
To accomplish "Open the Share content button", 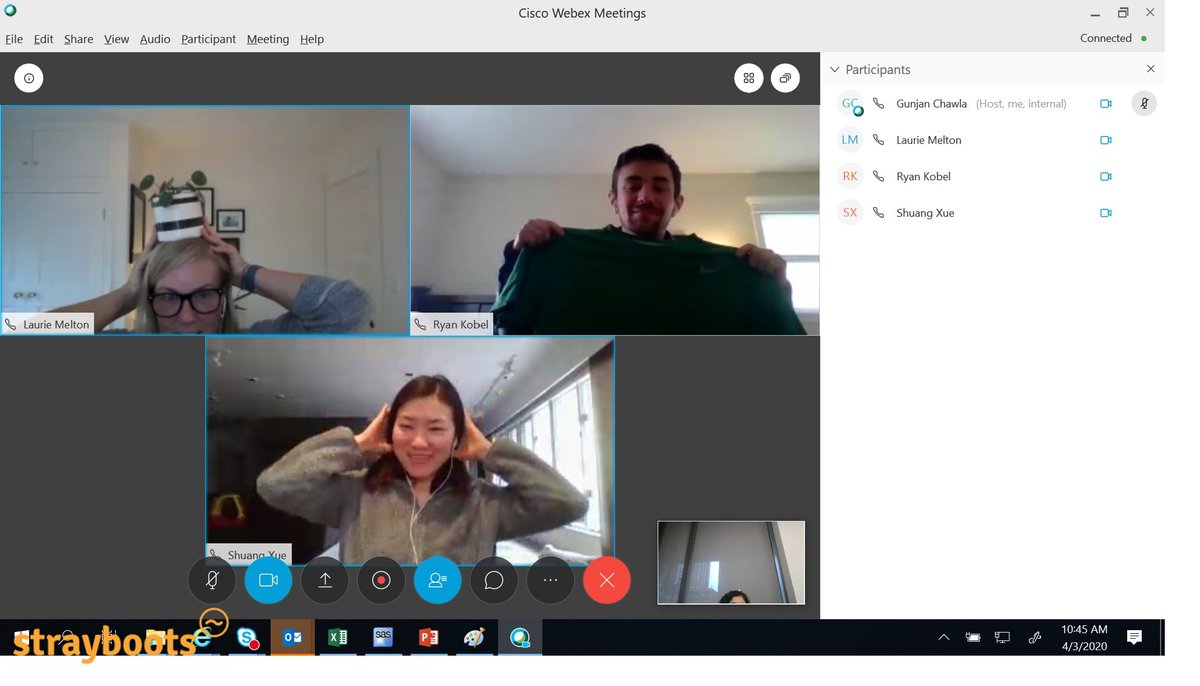I will coord(325,580).
